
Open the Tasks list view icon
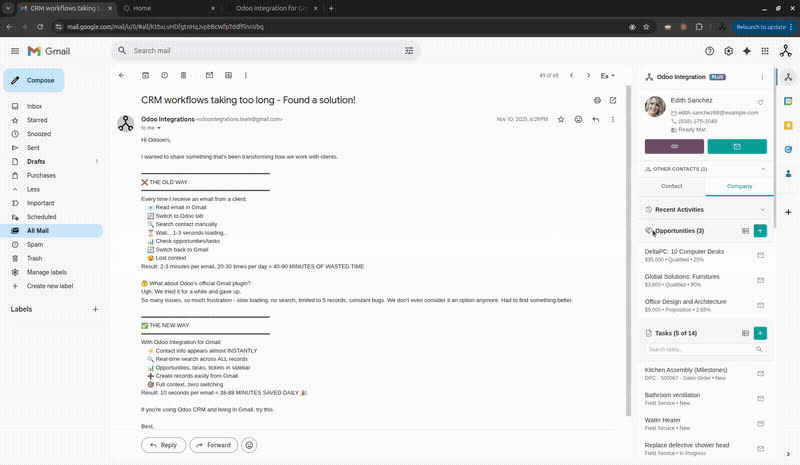tap(745, 333)
